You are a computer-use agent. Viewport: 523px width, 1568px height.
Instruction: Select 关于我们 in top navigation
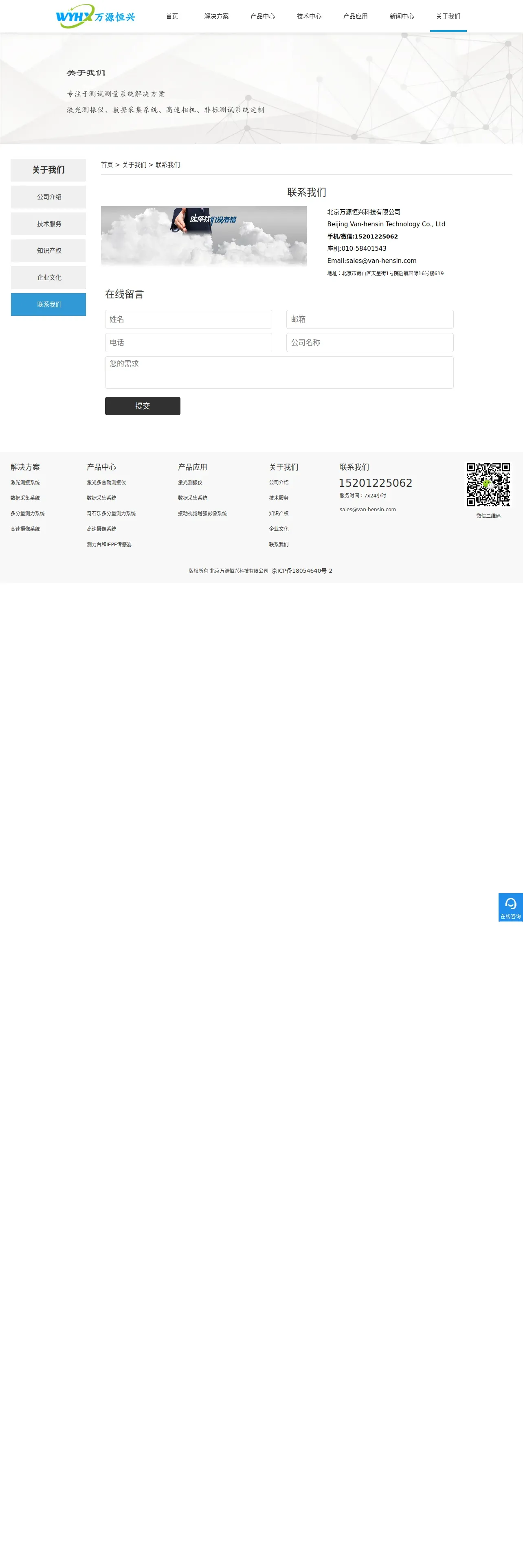pos(448,16)
